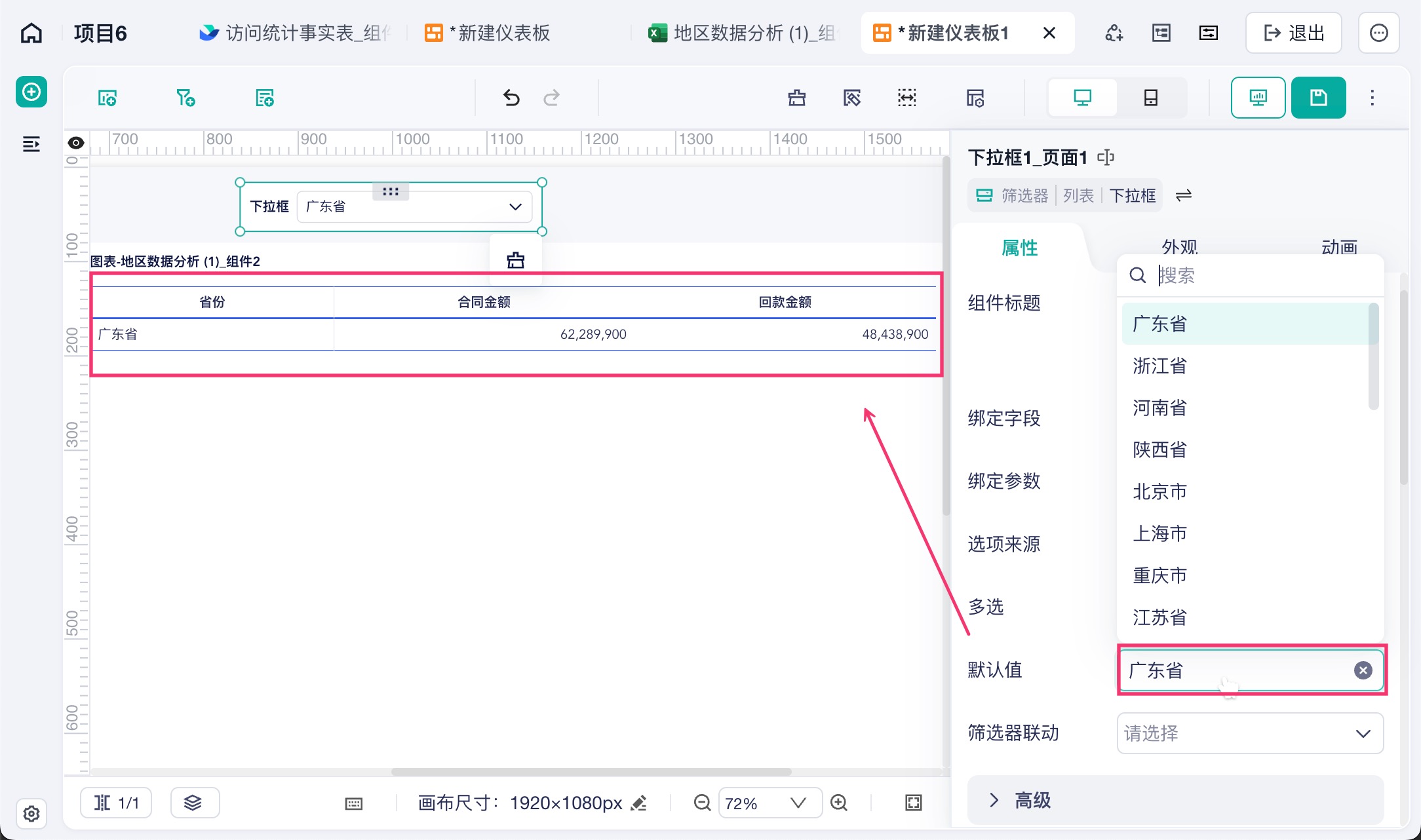Go to home via house icon

pos(31,33)
